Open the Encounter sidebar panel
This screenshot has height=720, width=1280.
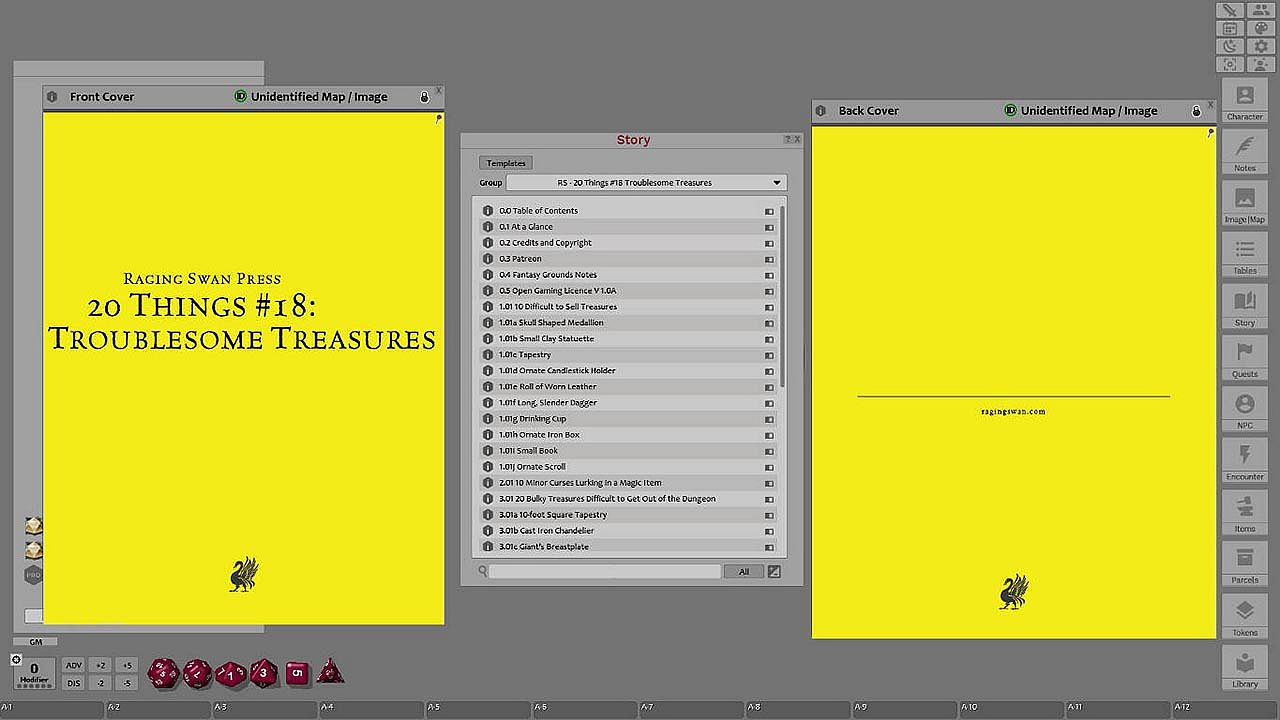click(x=1245, y=462)
